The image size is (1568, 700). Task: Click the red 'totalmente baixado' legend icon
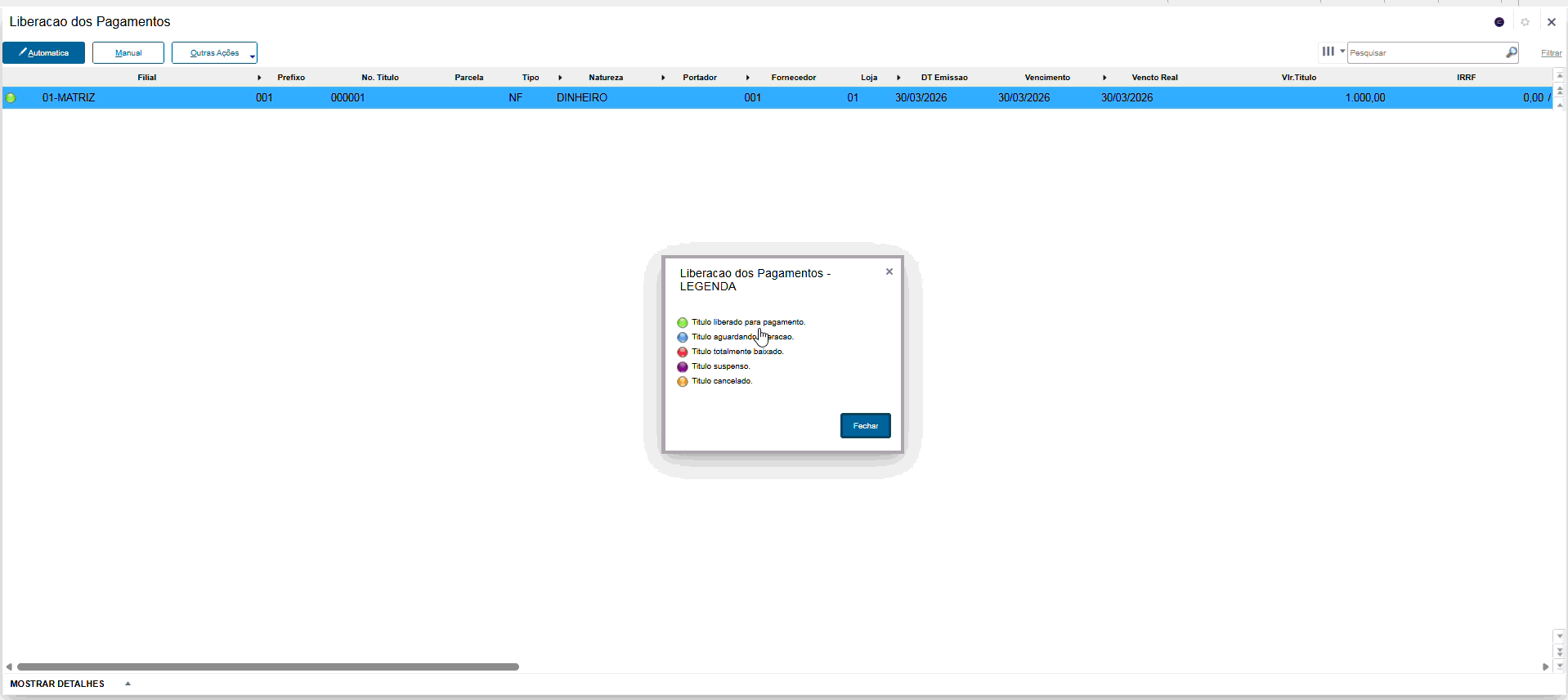pyautogui.click(x=683, y=352)
